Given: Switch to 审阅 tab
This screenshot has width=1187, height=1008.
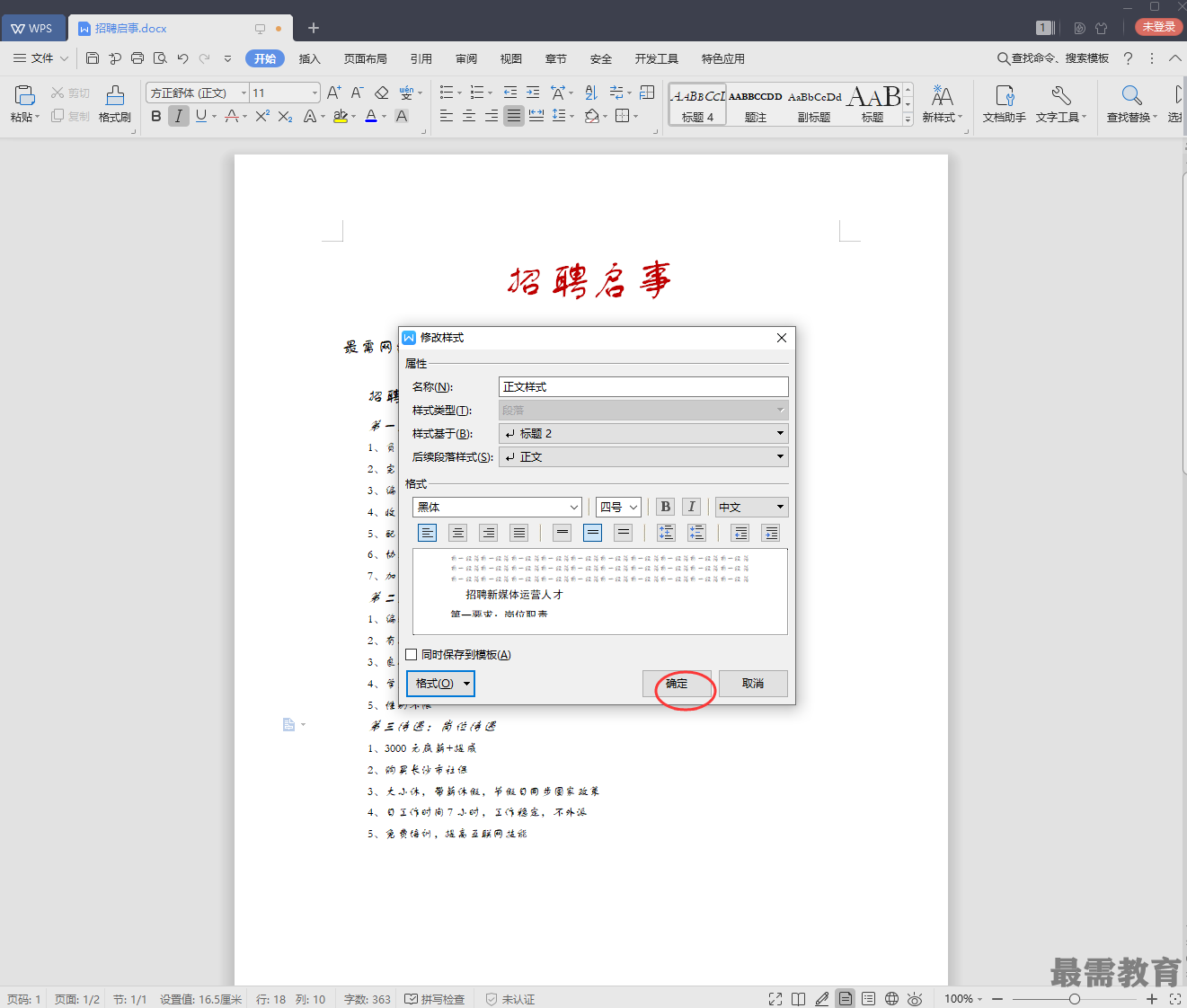Looking at the screenshot, I should pos(465,58).
